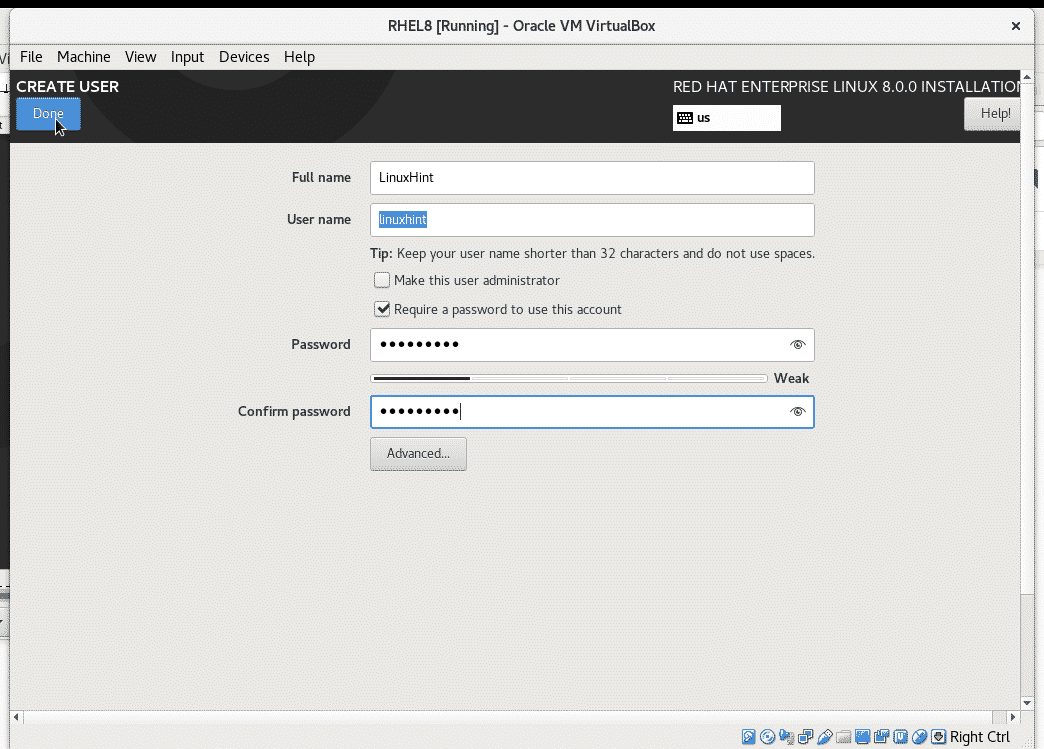The height and width of the screenshot is (749, 1044).
Task: Click the Right Ctrl host key text
Action: [979, 737]
